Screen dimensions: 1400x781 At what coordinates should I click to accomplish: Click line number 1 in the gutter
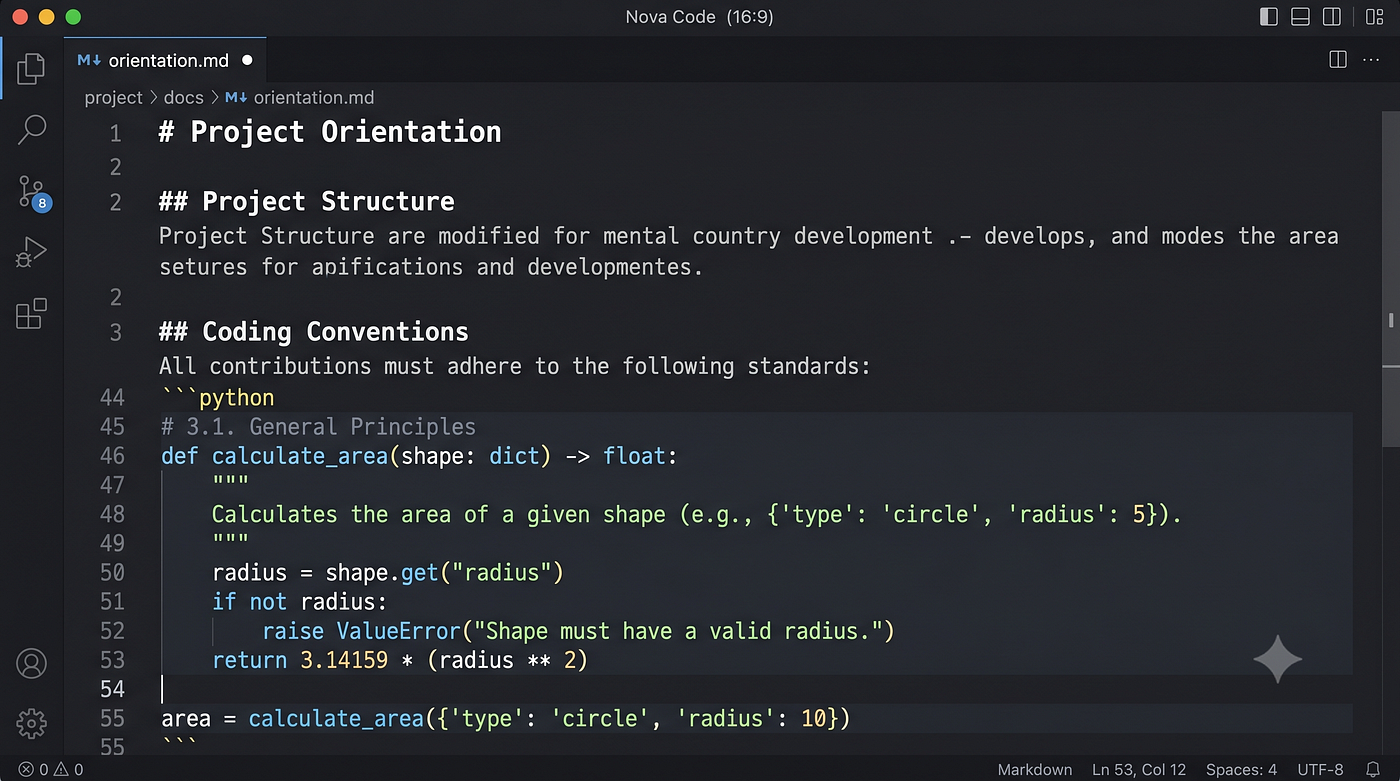[115, 134]
